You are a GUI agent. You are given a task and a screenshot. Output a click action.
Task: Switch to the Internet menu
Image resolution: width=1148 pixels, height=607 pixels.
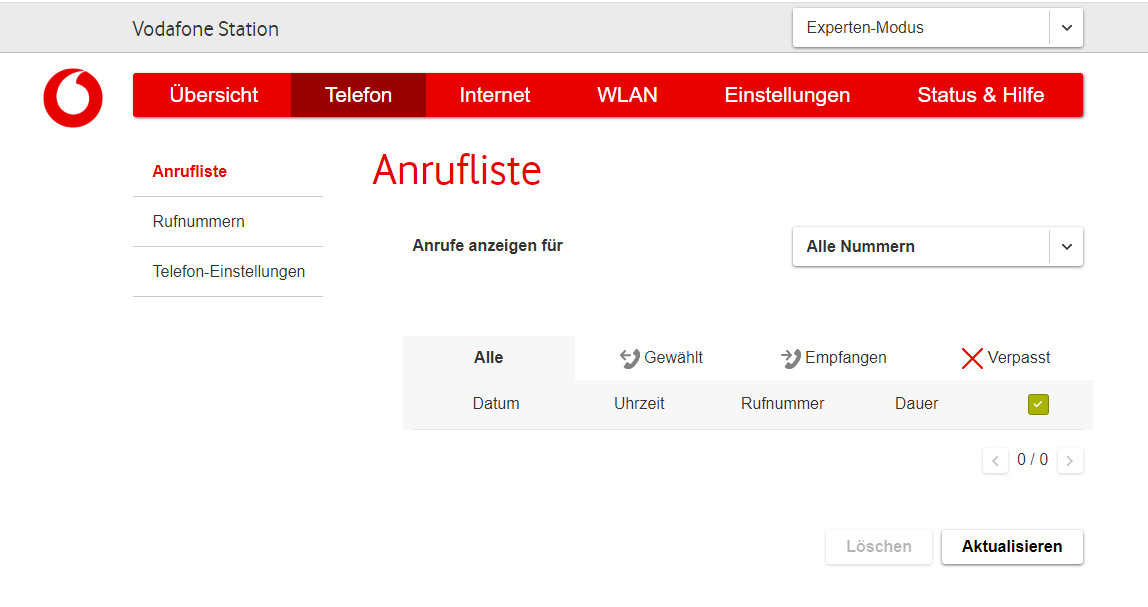pyautogui.click(x=495, y=95)
